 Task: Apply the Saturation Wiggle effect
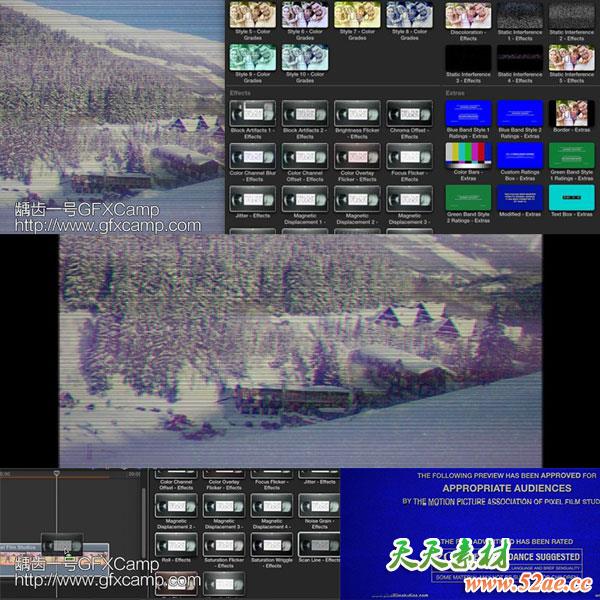(273, 544)
